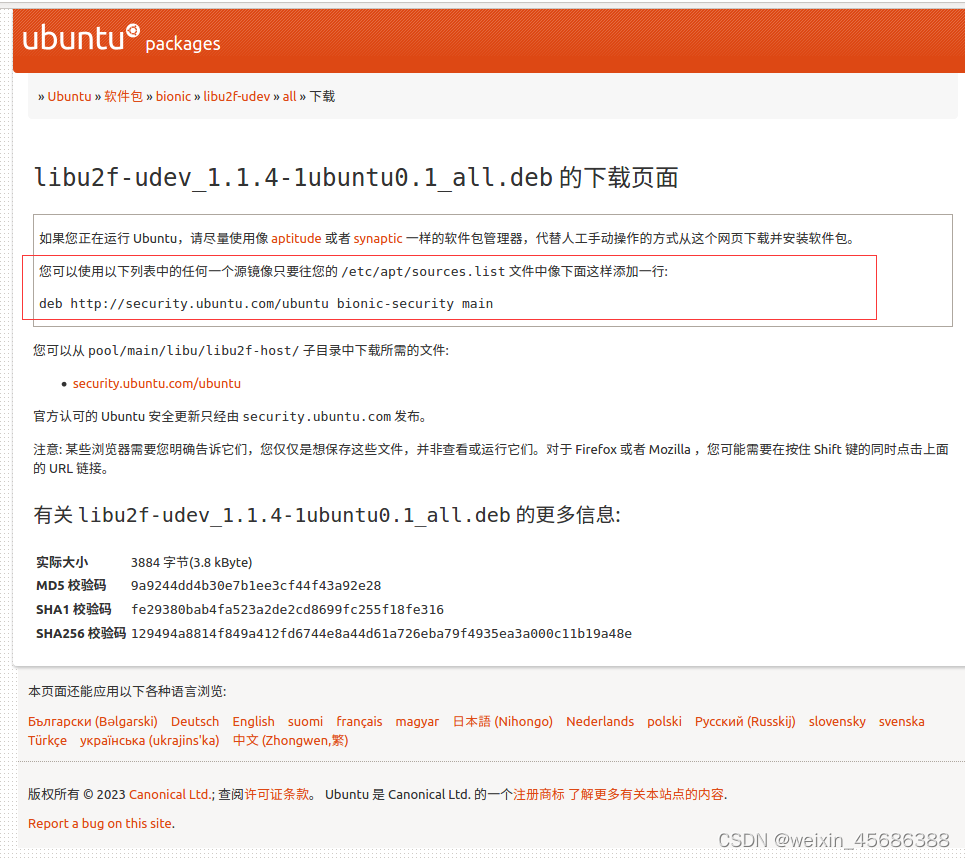Screen dimensions: 965x859
Task: Open the aptitude package manager link
Action: (x=296, y=238)
